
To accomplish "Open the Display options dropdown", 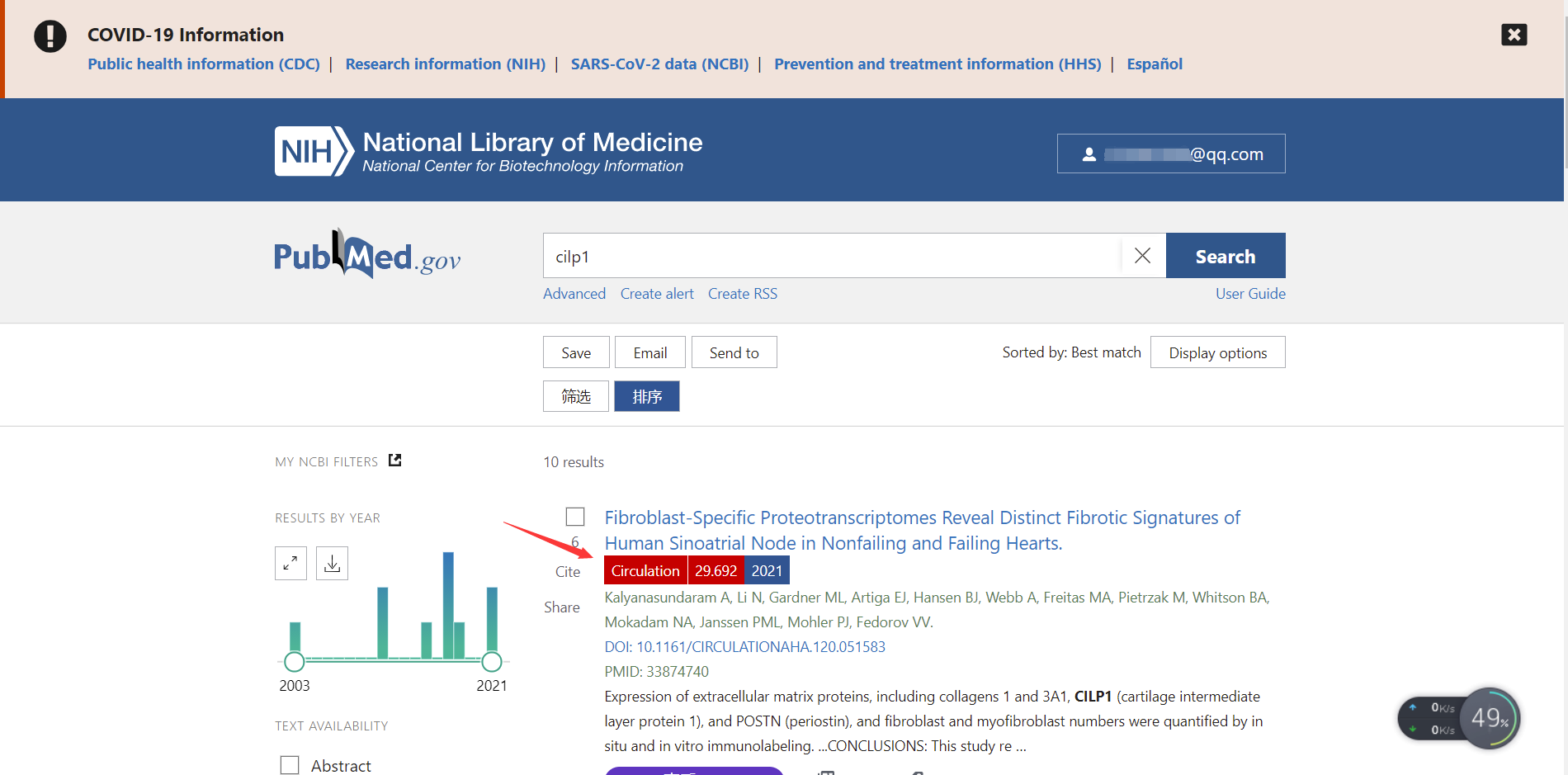I will [x=1217, y=352].
